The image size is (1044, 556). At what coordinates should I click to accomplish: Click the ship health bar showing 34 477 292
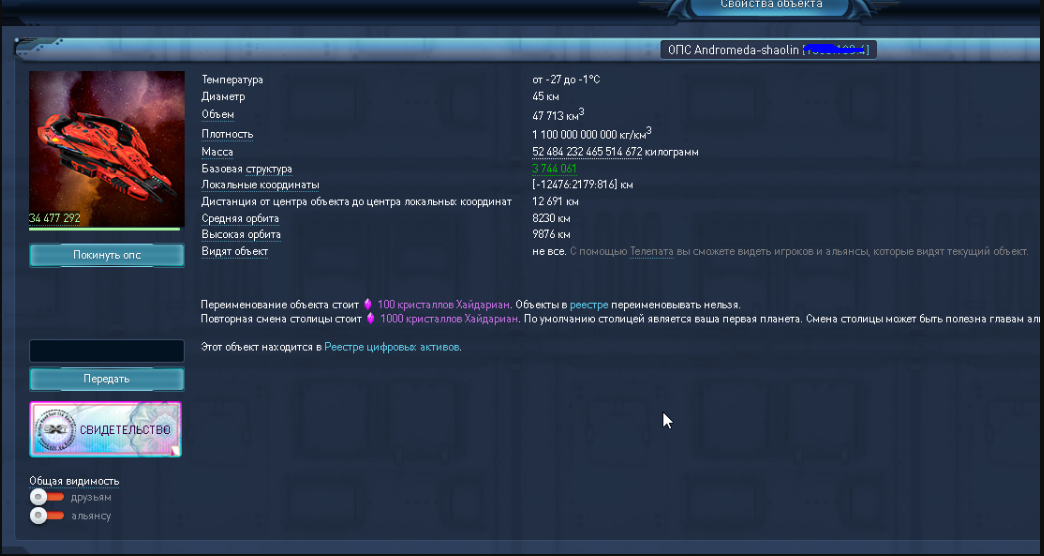tap(106, 228)
